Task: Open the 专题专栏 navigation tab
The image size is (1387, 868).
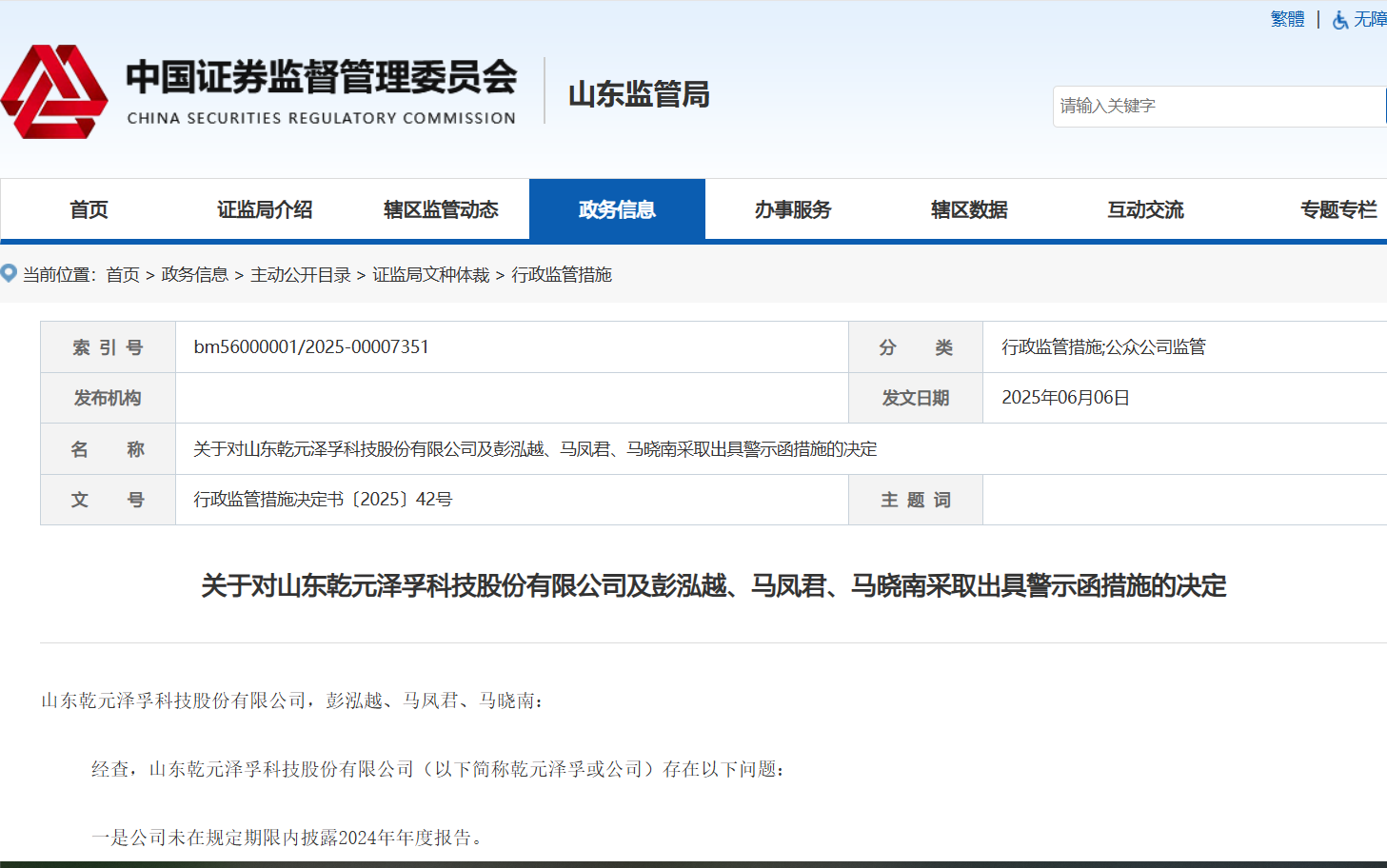Action: (1338, 209)
